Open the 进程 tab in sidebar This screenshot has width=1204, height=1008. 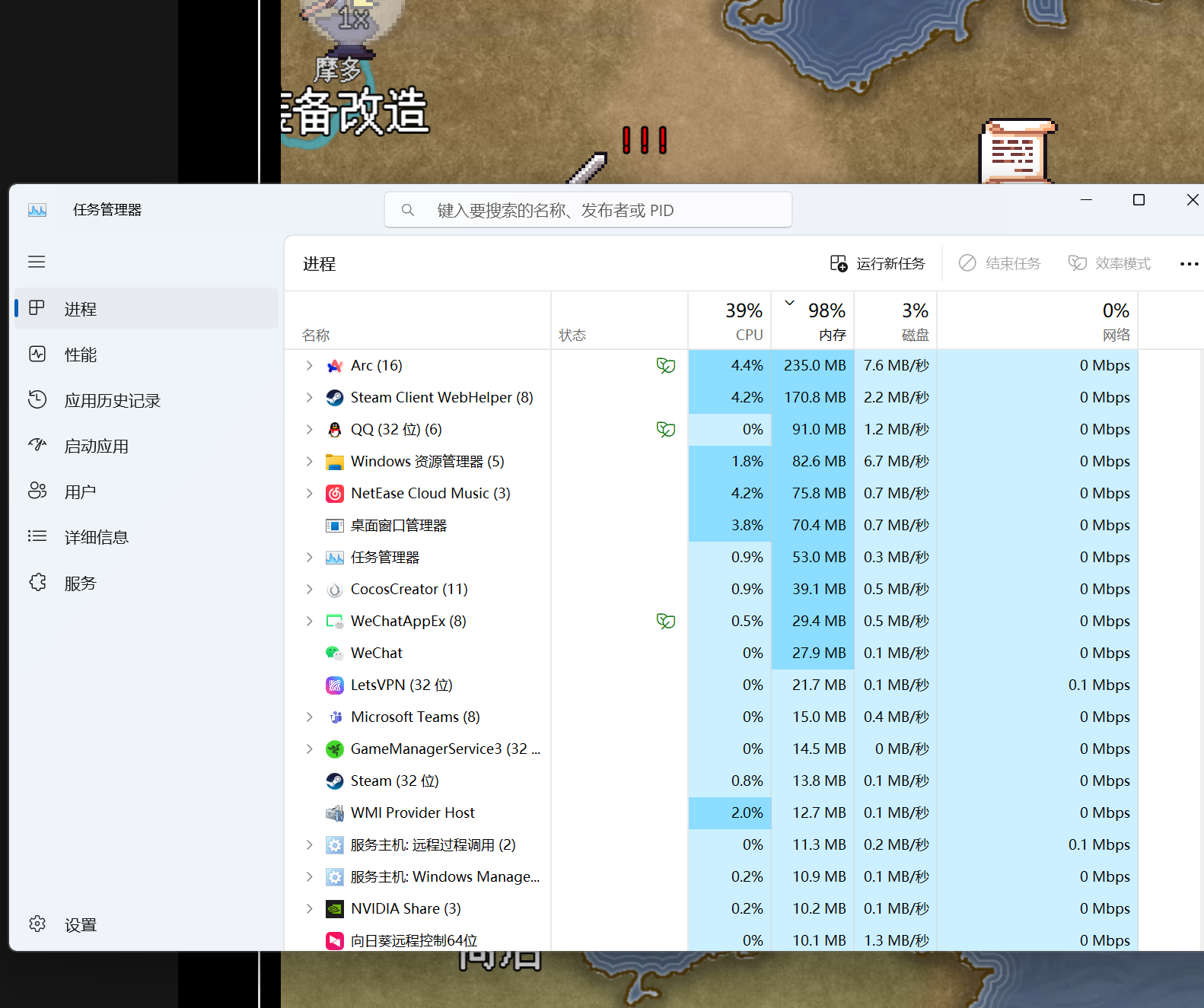[x=147, y=309]
